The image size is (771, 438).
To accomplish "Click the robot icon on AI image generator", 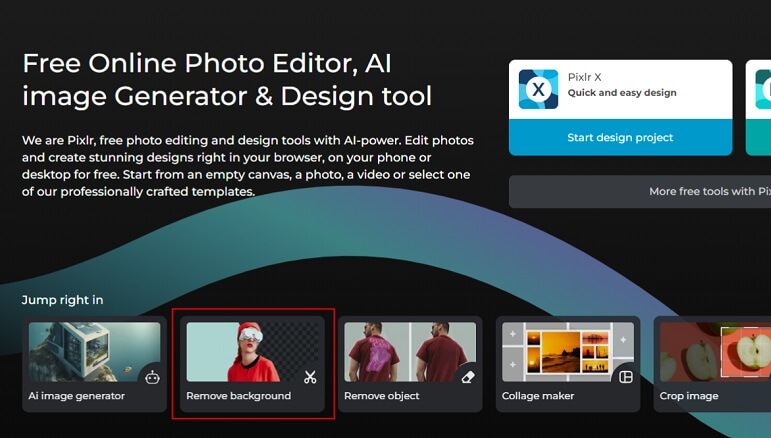I will [152, 378].
